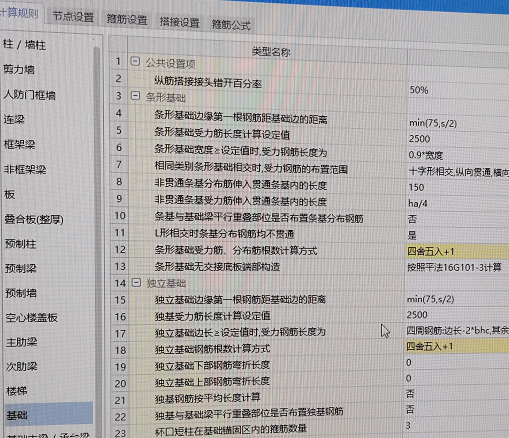Image resolution: width=509 pixels, height=438 pixels.
Task: Select the 预制梁 category
Action: point(21,268)
